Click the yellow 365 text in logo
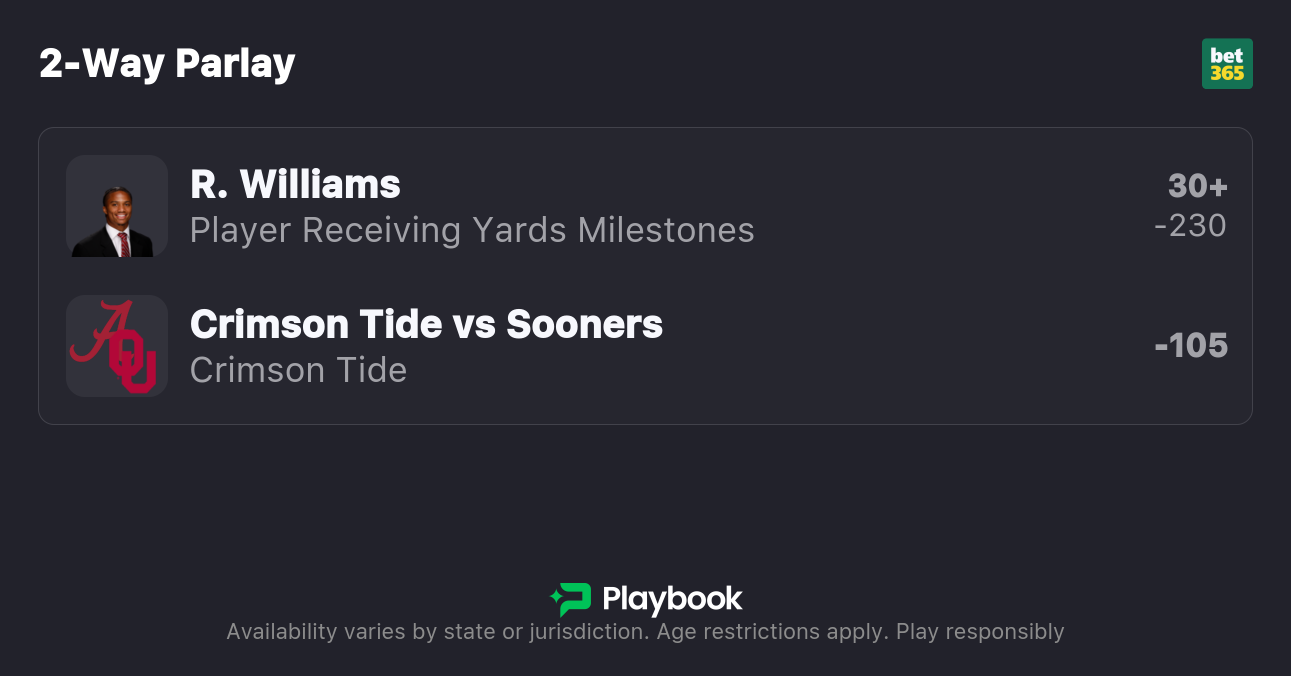 point(1227,73)
